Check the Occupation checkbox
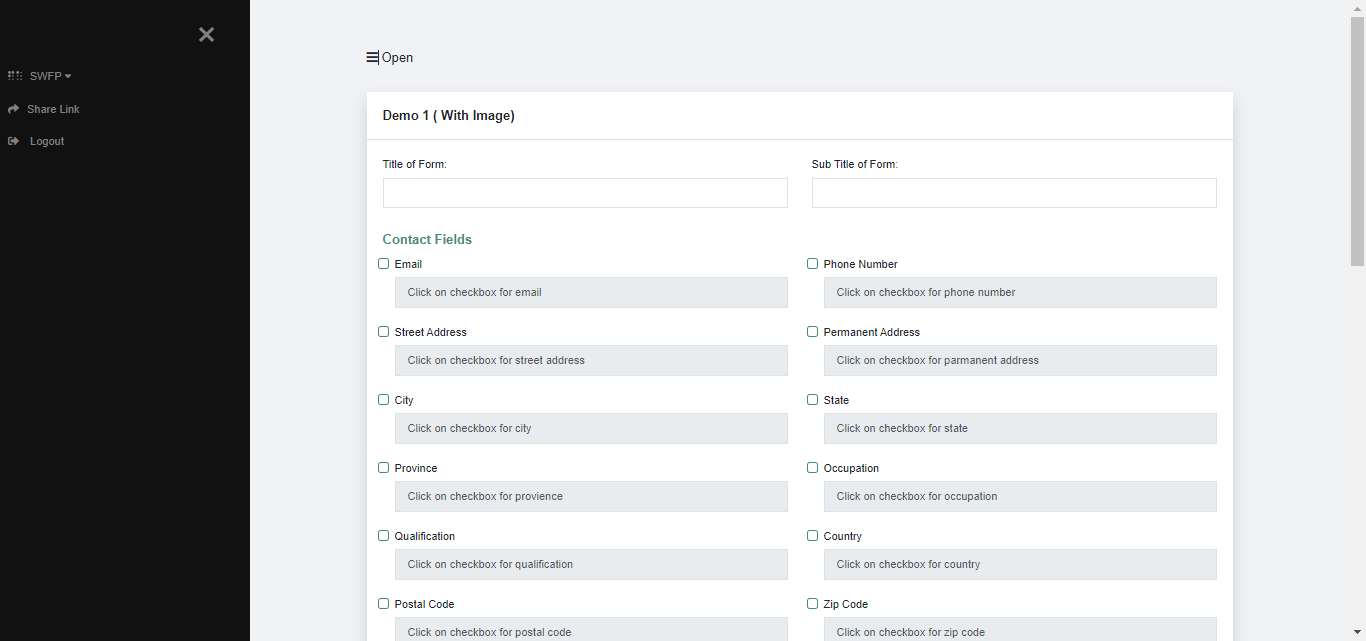The width and height of the screenshot is (1366, 641). [x=812, y=468]
